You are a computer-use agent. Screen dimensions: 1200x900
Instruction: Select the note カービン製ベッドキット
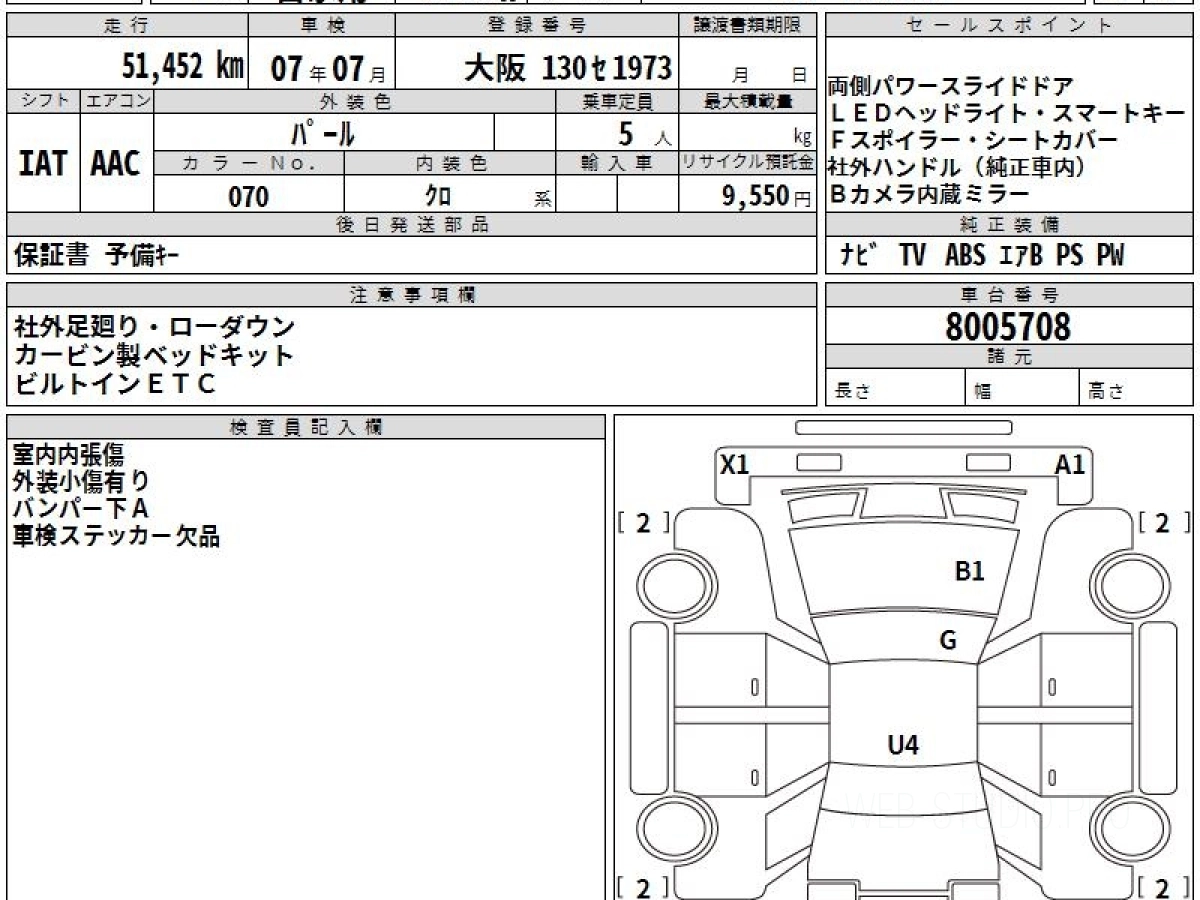[153, 354]
